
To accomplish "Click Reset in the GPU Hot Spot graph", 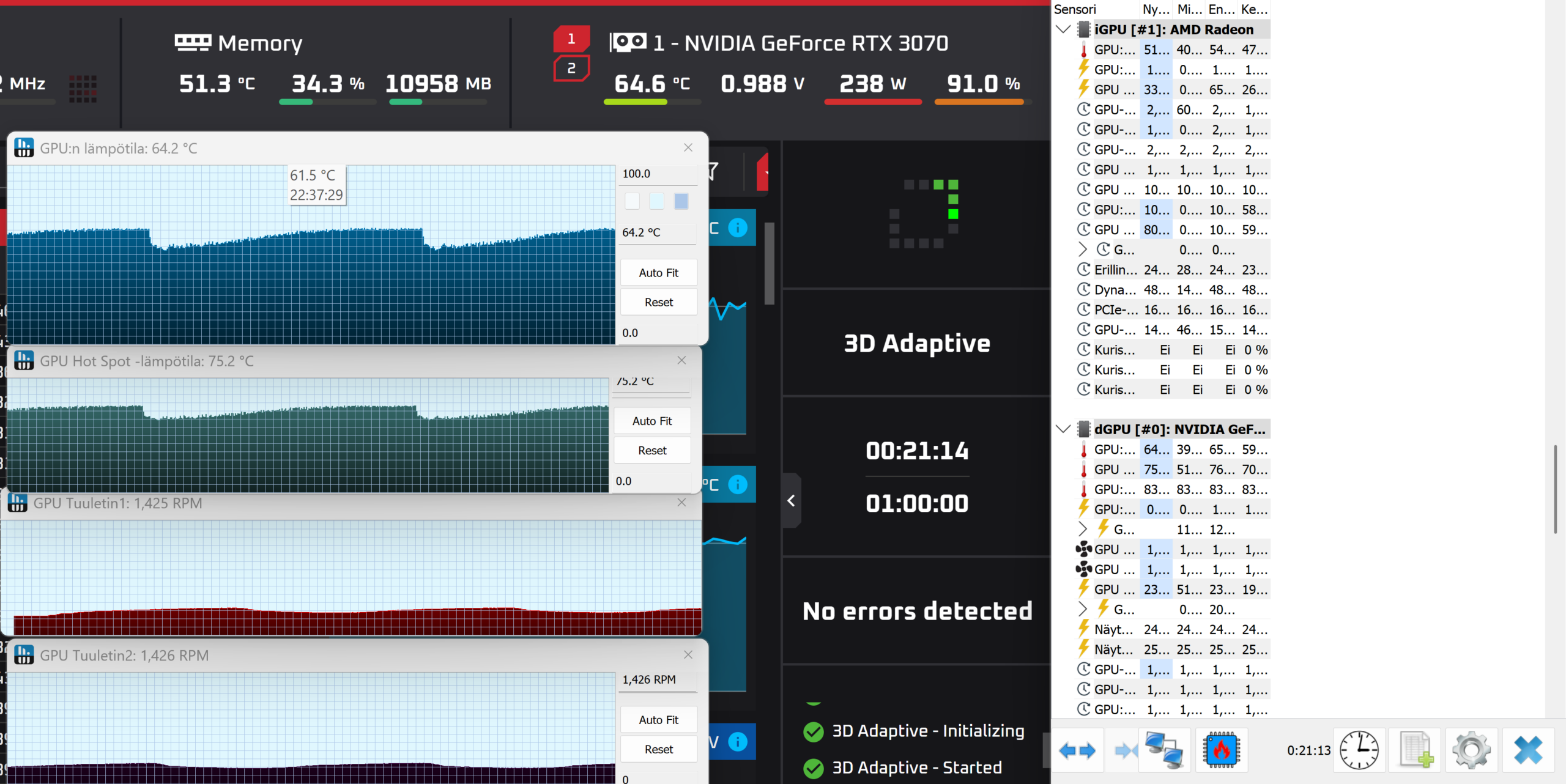I will pyautogui.click(x=652, y=450).
